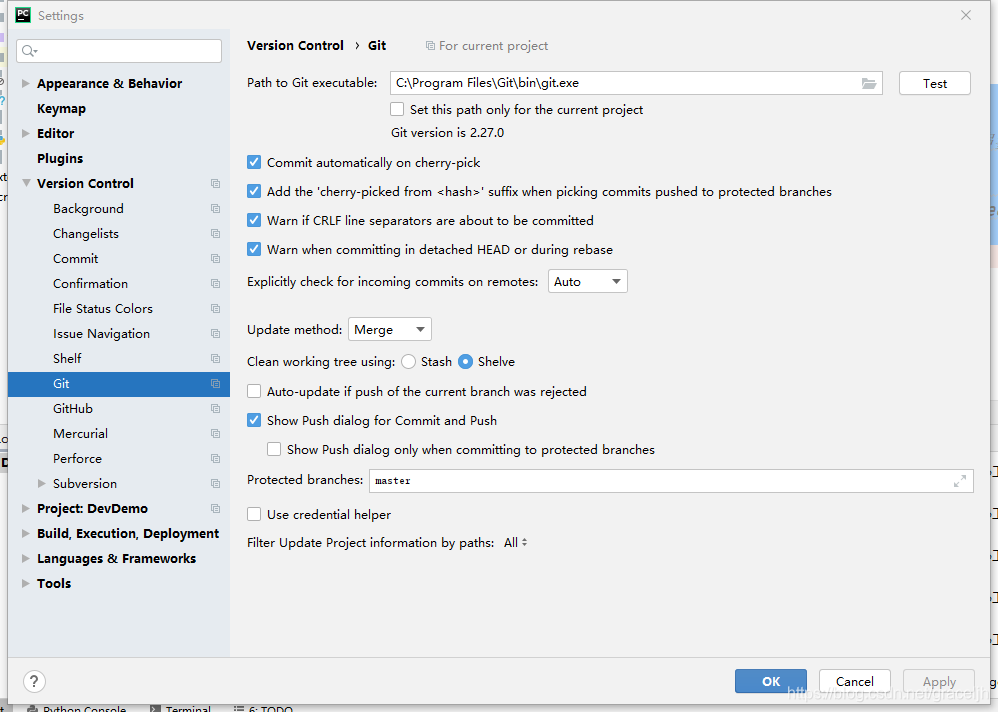Expand Build, Execution, Deployment section
The height and width of the screenshot is (712, 998).
click(25, 533)
